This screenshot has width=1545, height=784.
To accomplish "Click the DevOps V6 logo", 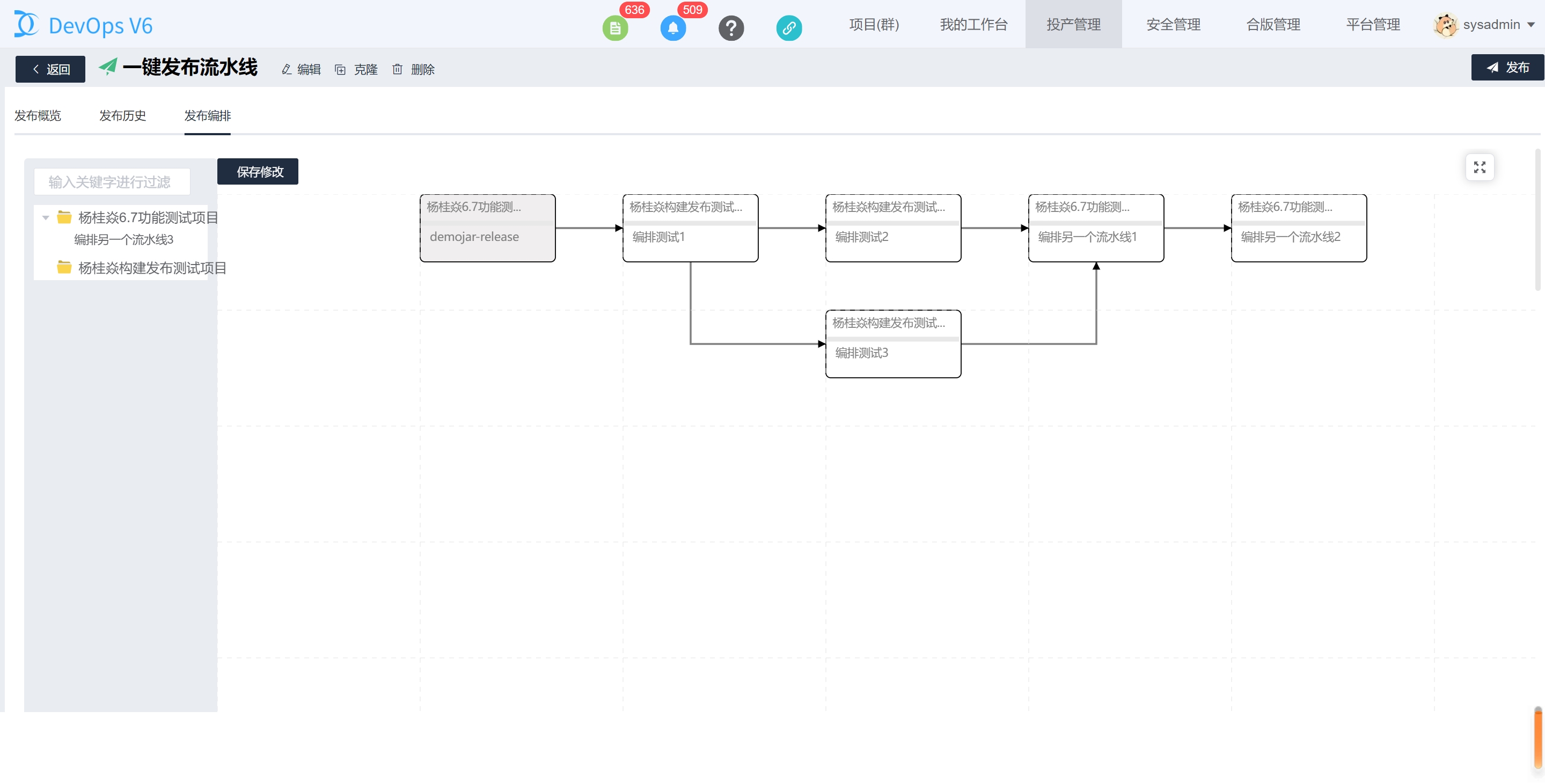I will point(83,25).
